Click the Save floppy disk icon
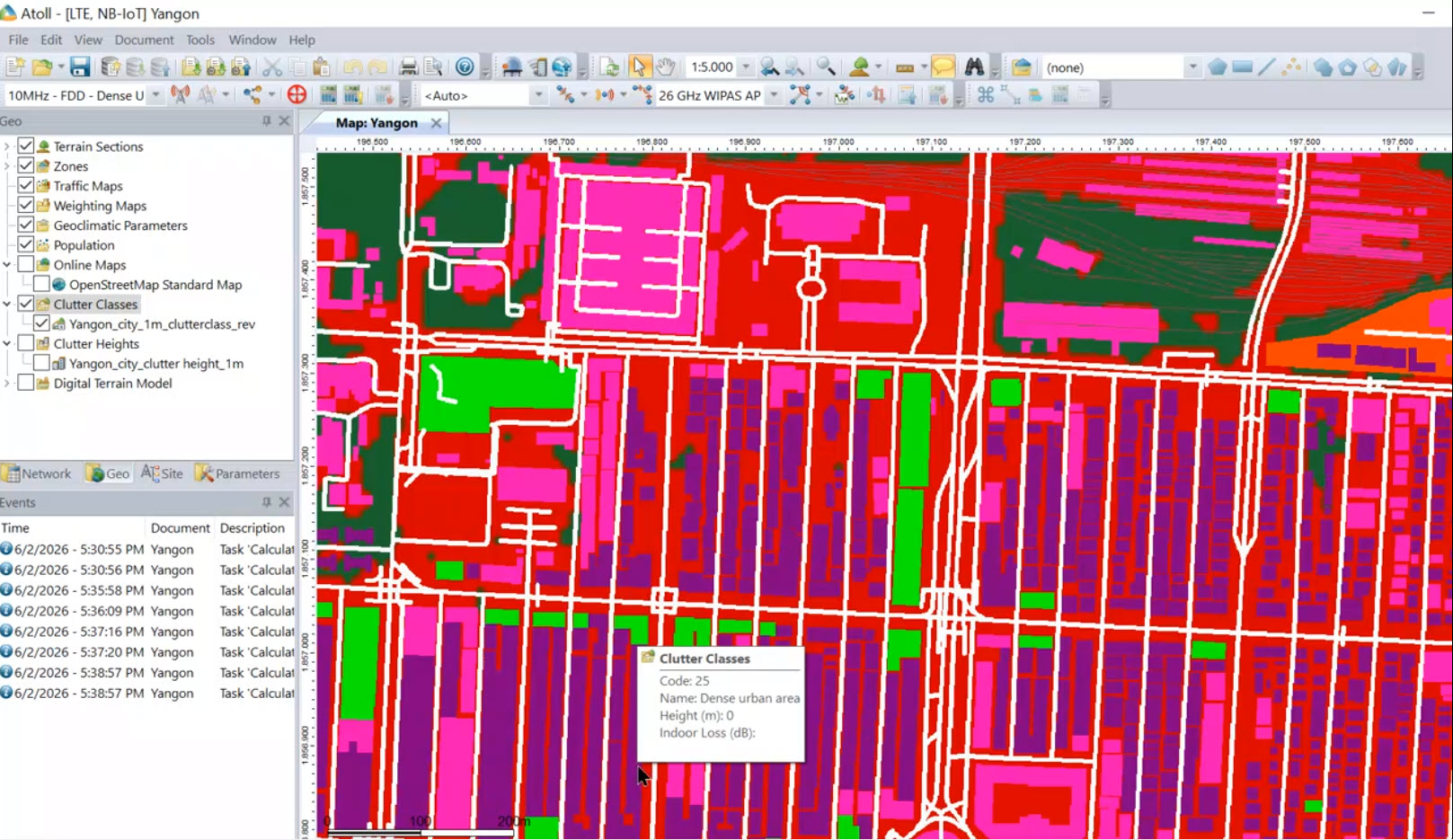The width and height of the screenshot is (1453, 840). (x=80, y=67)
